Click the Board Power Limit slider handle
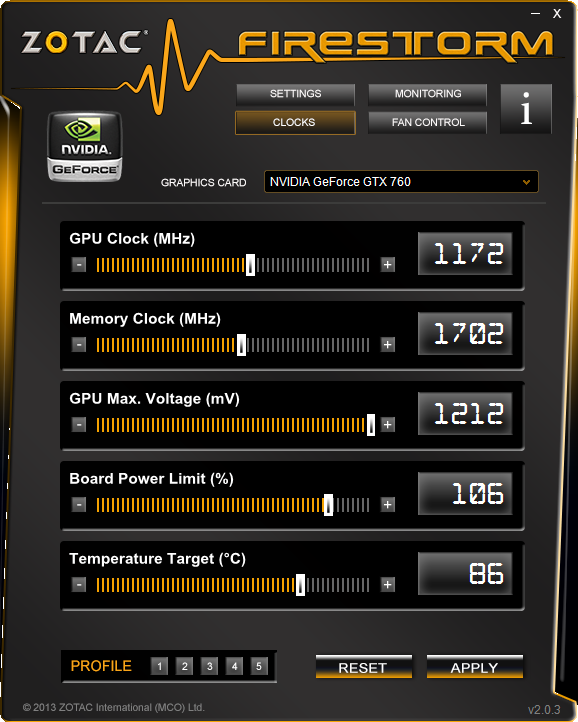This screenshot has width=578, height=722. (x=328, y=505)
